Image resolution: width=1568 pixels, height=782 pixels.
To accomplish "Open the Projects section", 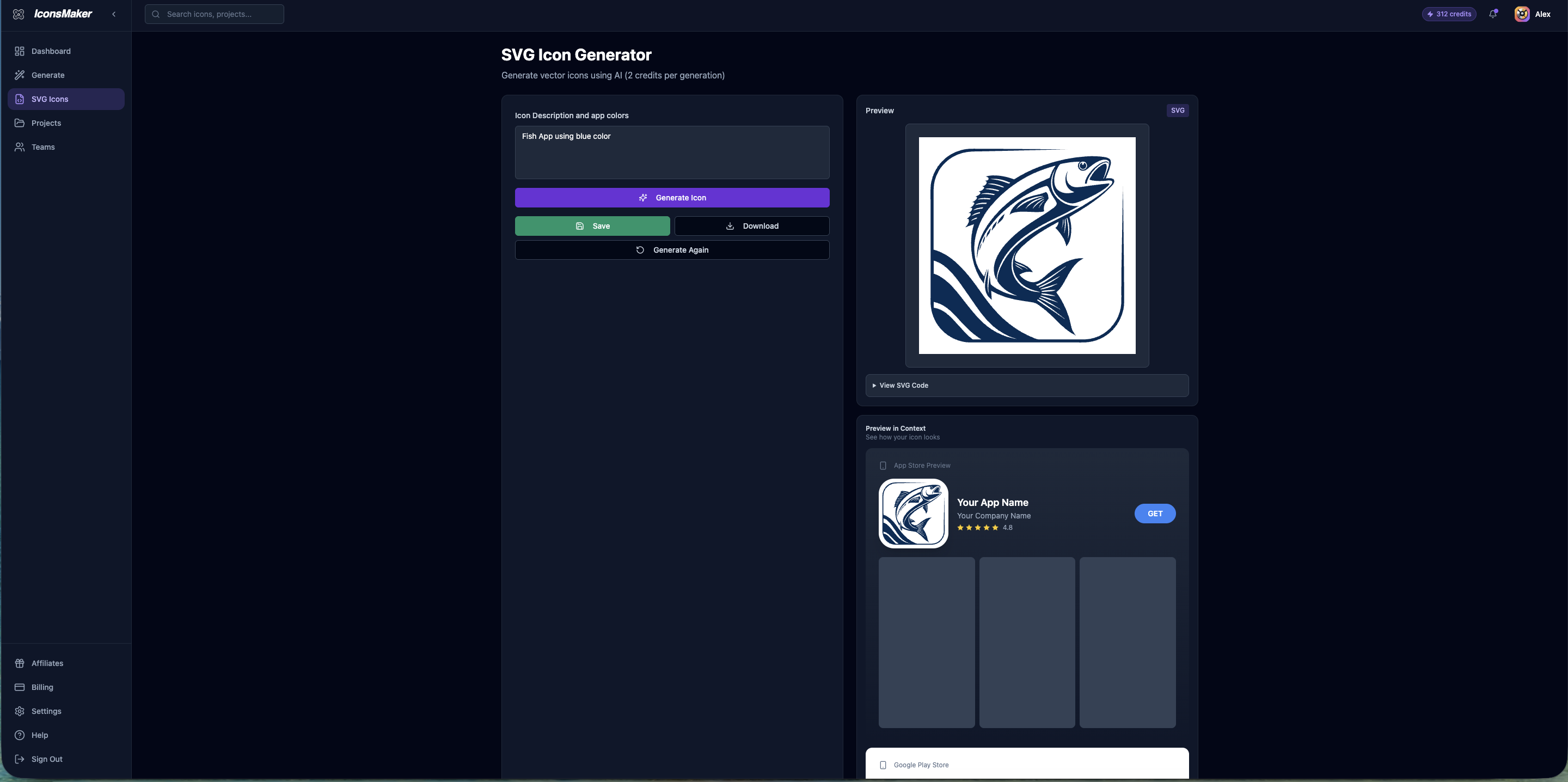I will pyautogui.click(x=46, y=123).
